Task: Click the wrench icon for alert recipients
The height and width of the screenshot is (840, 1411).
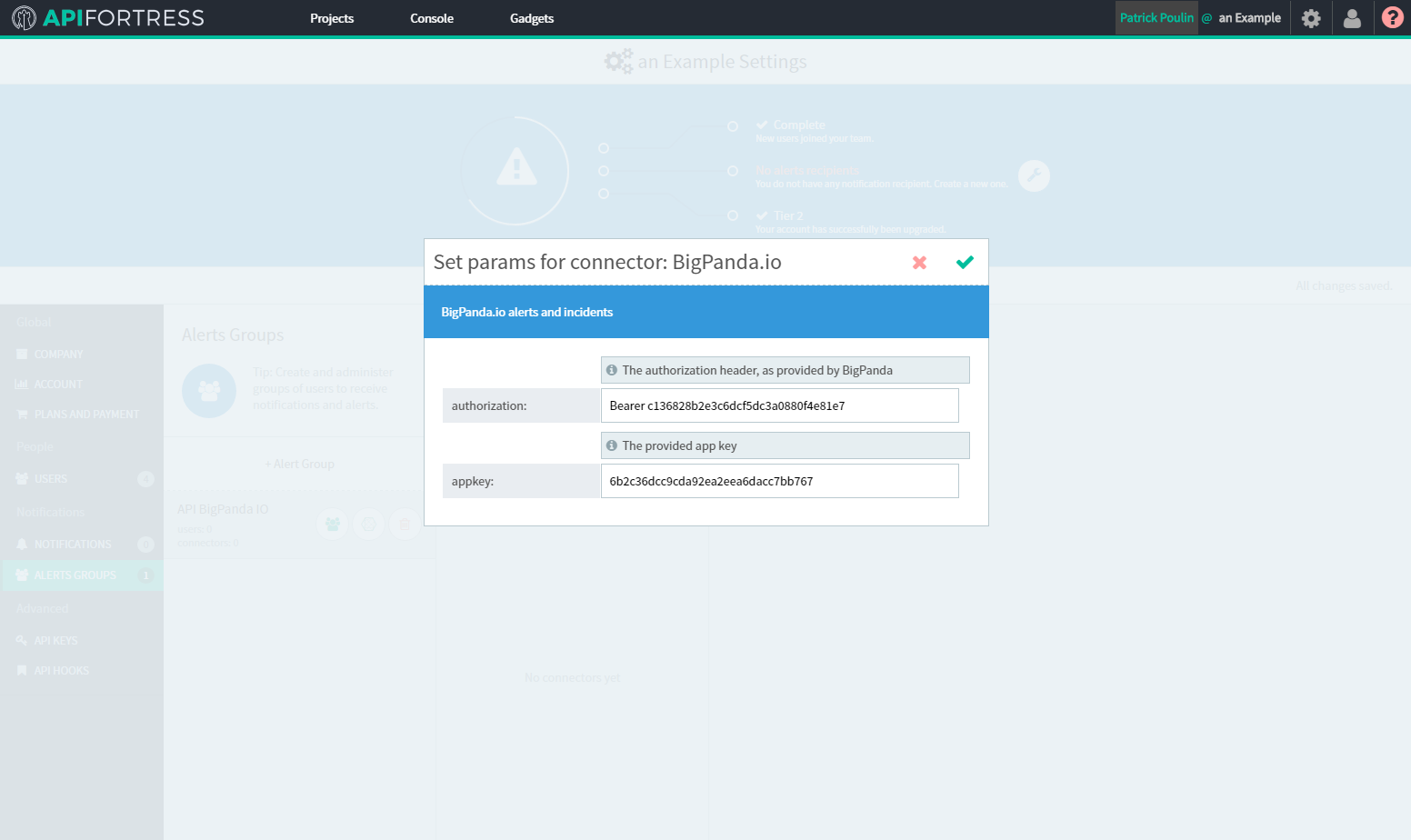Action: point(1034,175)
